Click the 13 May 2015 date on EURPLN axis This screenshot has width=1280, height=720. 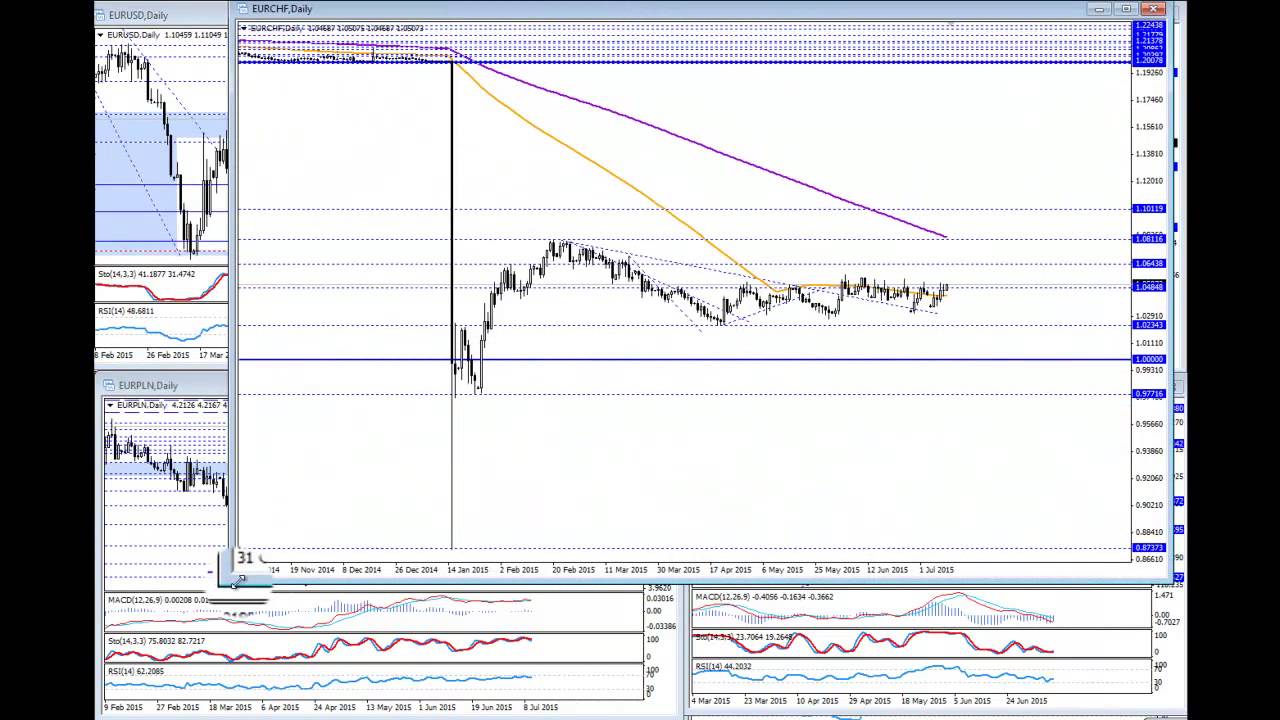click(390, 707)
